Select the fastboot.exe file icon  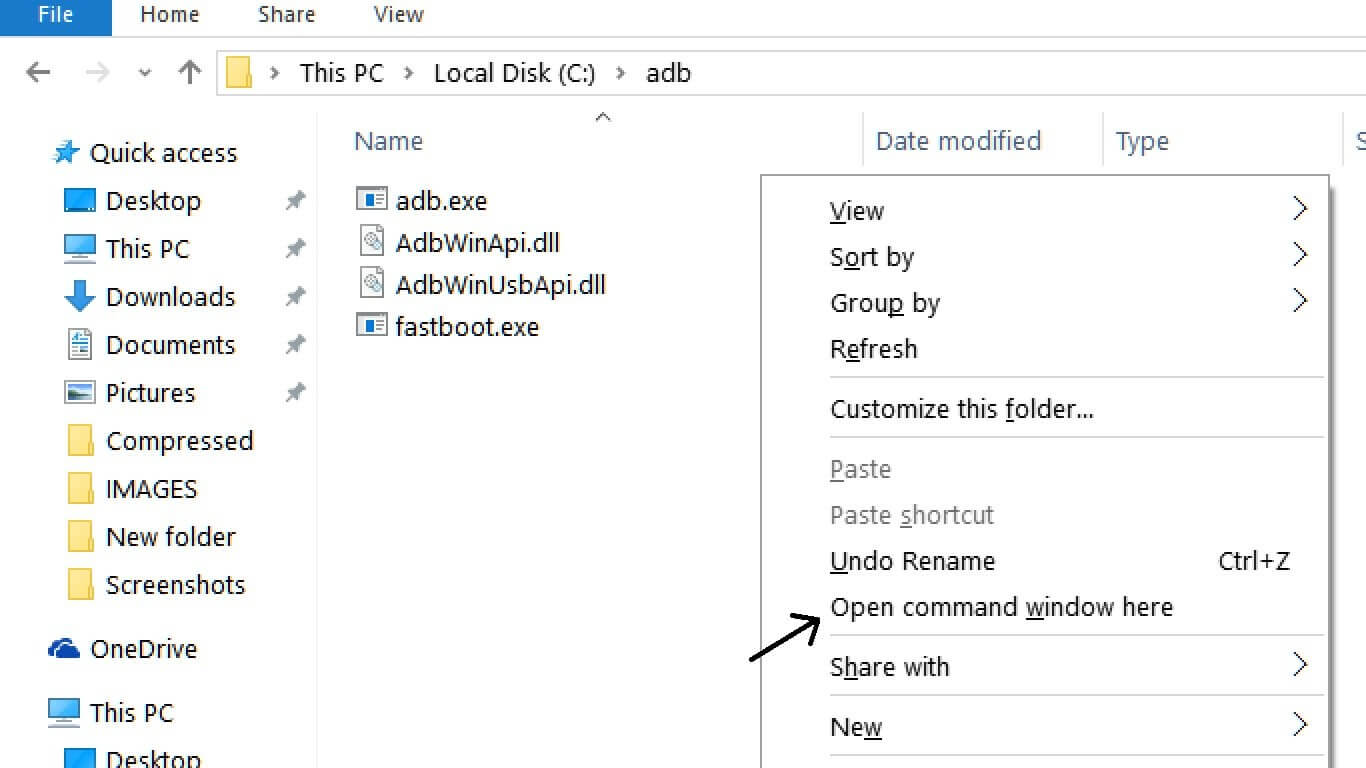[371, 326]
